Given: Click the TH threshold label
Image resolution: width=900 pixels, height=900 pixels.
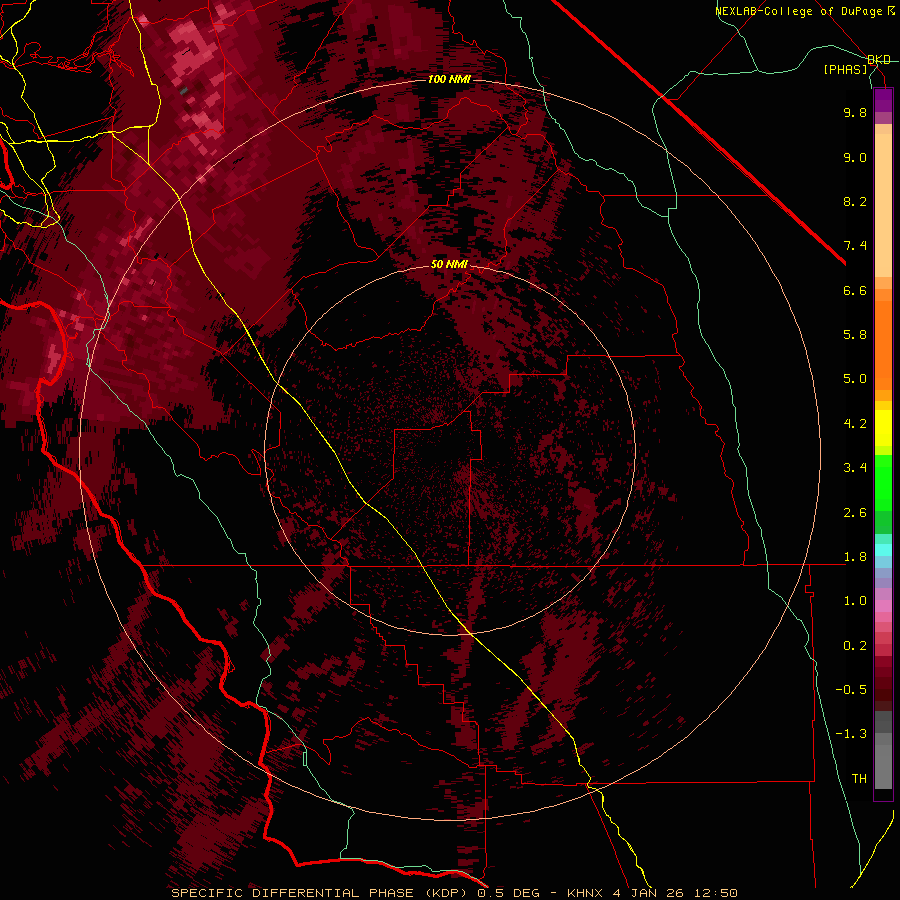Looking at the screenshot, I should (859, 779).
